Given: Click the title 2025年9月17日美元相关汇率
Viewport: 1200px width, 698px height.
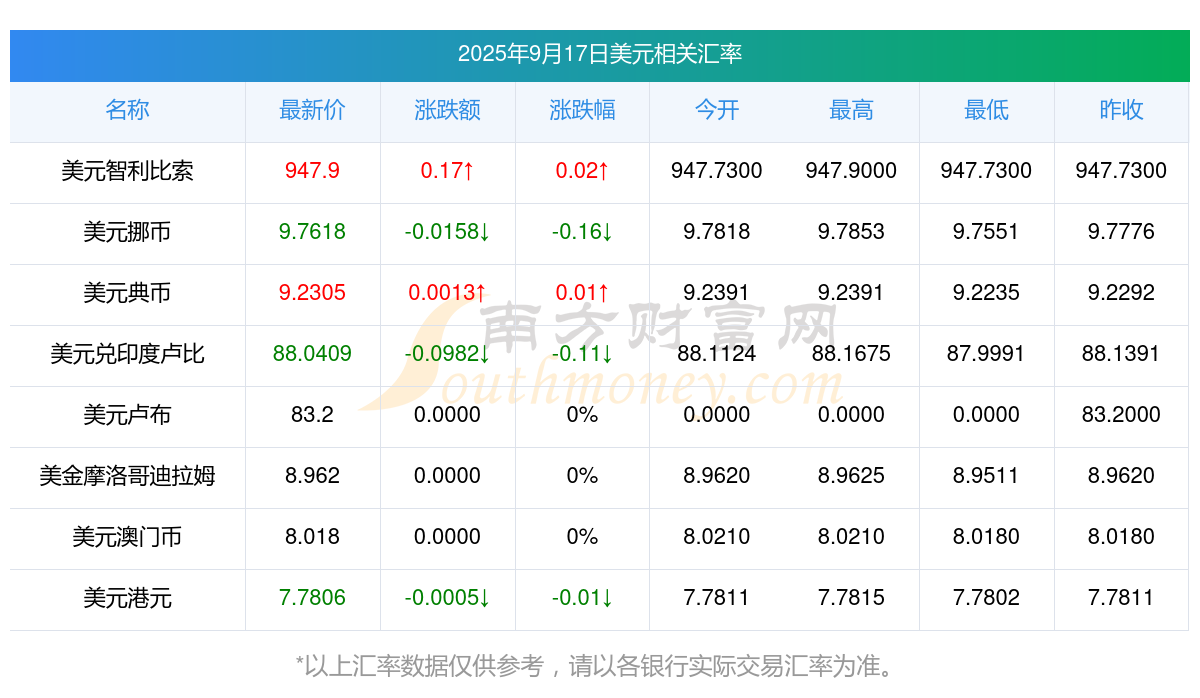Looking at the screenshot, I should click(x=600, y=54).
